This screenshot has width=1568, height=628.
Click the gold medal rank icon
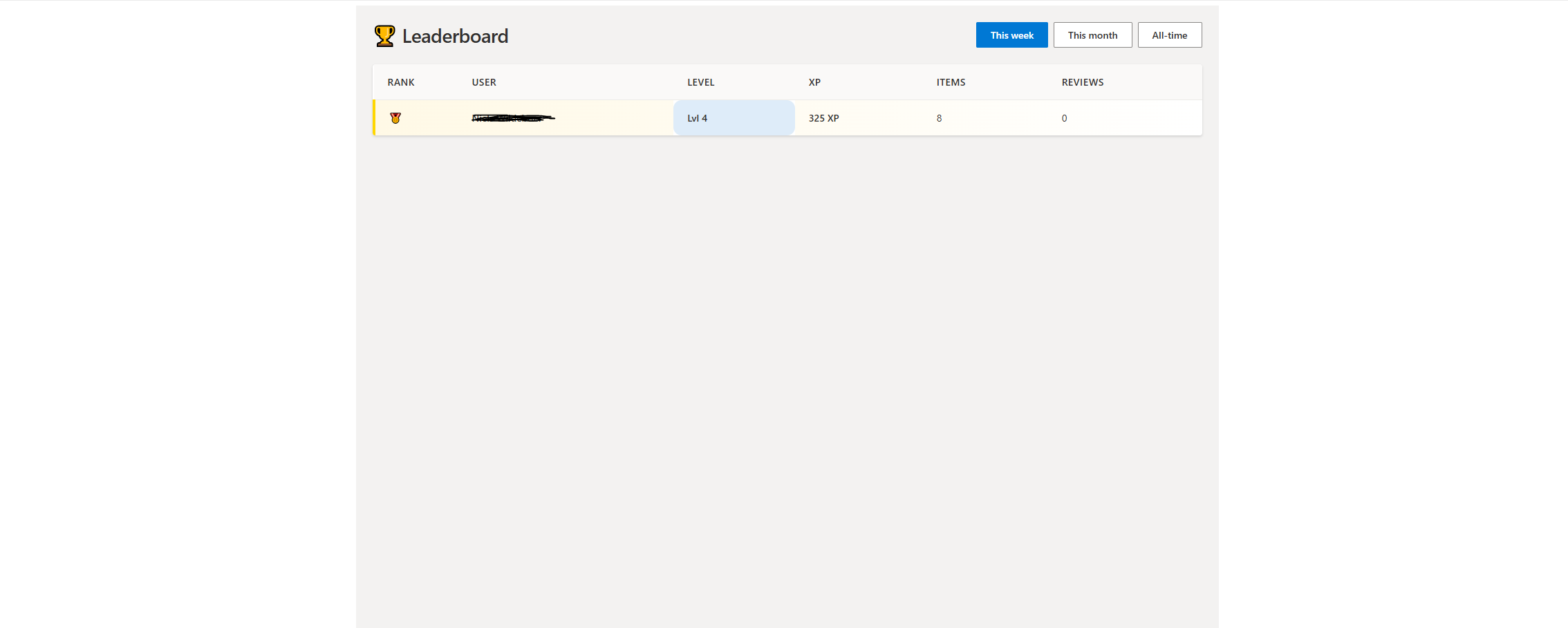point(394,117)
